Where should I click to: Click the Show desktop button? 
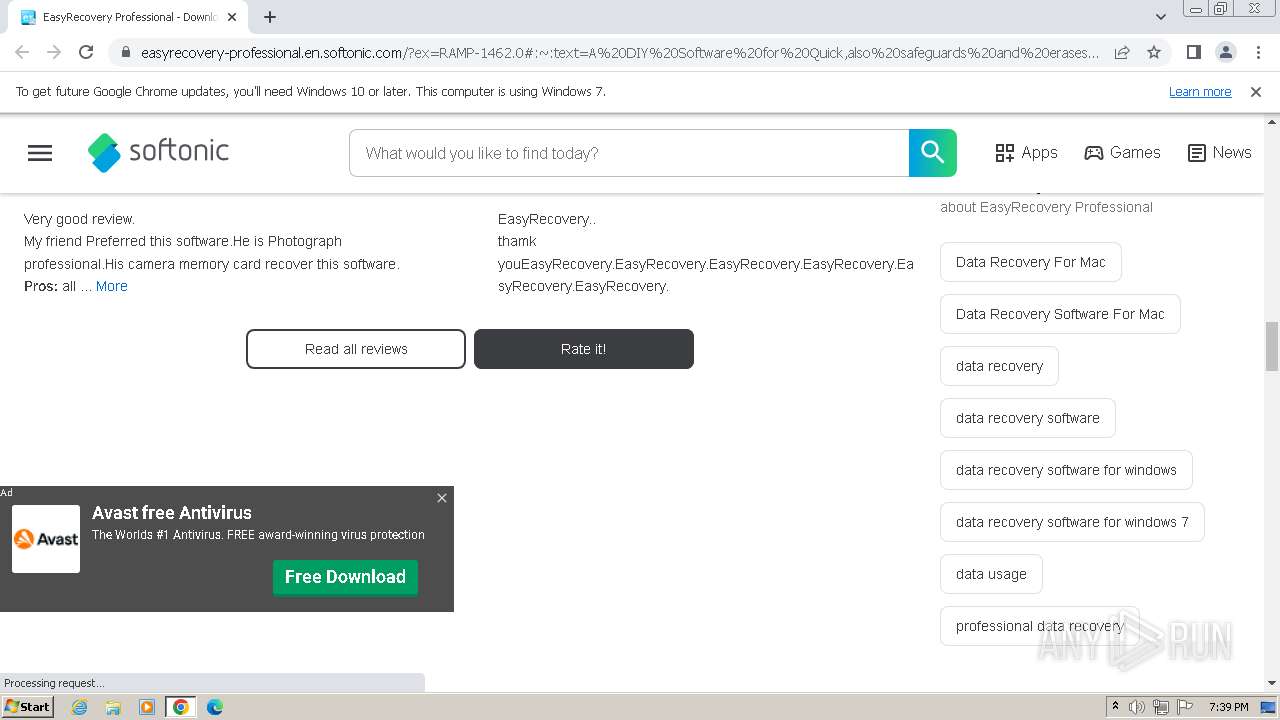pyautogui.click(x=1269, y=707)
